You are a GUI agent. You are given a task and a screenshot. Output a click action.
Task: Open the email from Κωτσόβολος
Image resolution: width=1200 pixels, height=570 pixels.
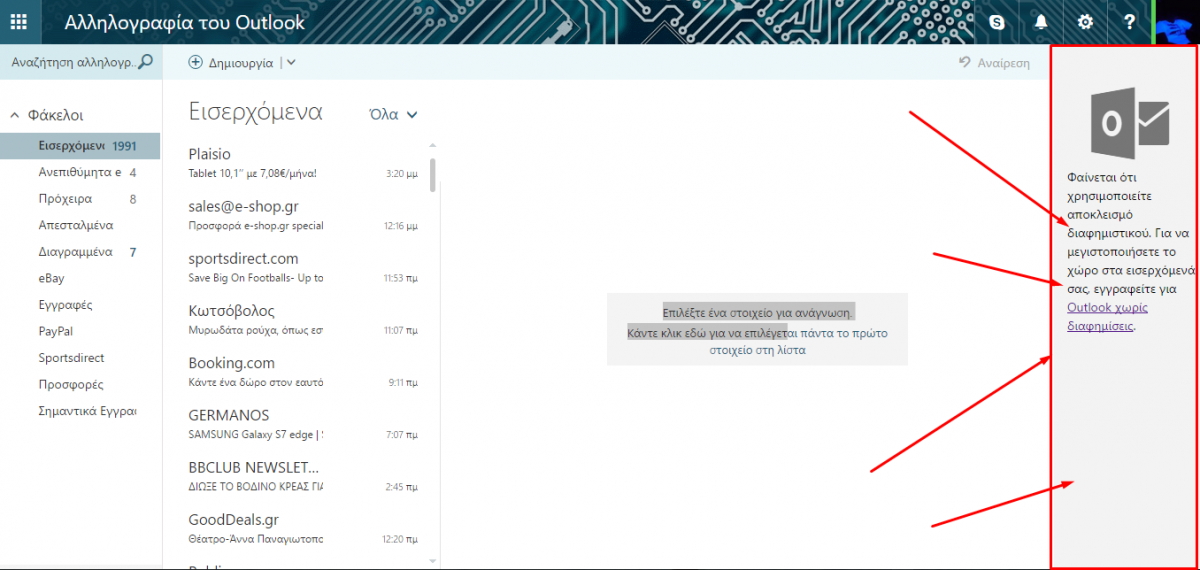tap(305, 319)
